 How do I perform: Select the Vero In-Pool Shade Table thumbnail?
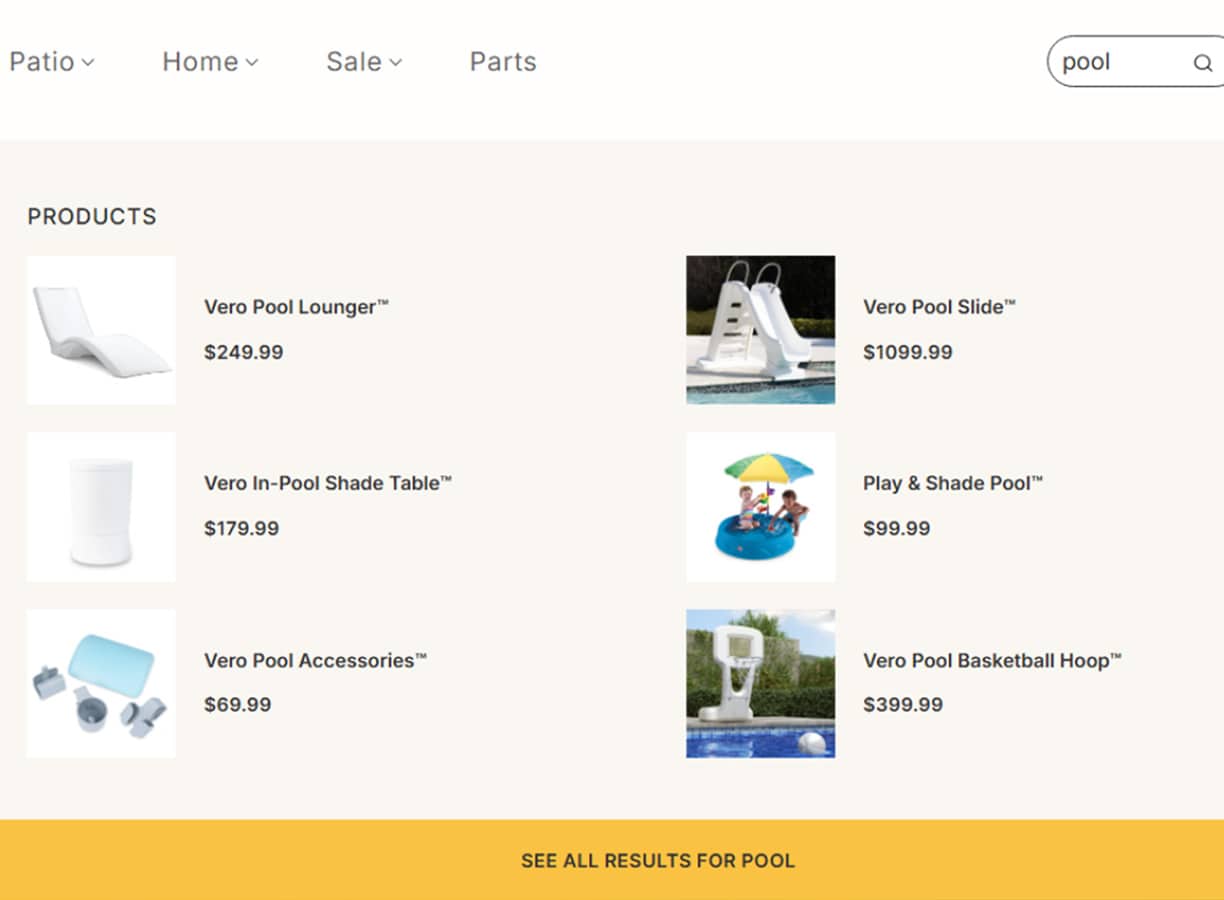[101, 507]
